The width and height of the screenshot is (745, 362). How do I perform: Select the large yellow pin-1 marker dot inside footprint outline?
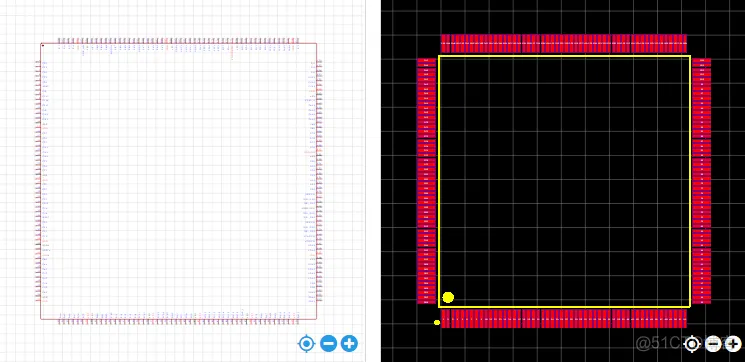[x=448, y=298]
